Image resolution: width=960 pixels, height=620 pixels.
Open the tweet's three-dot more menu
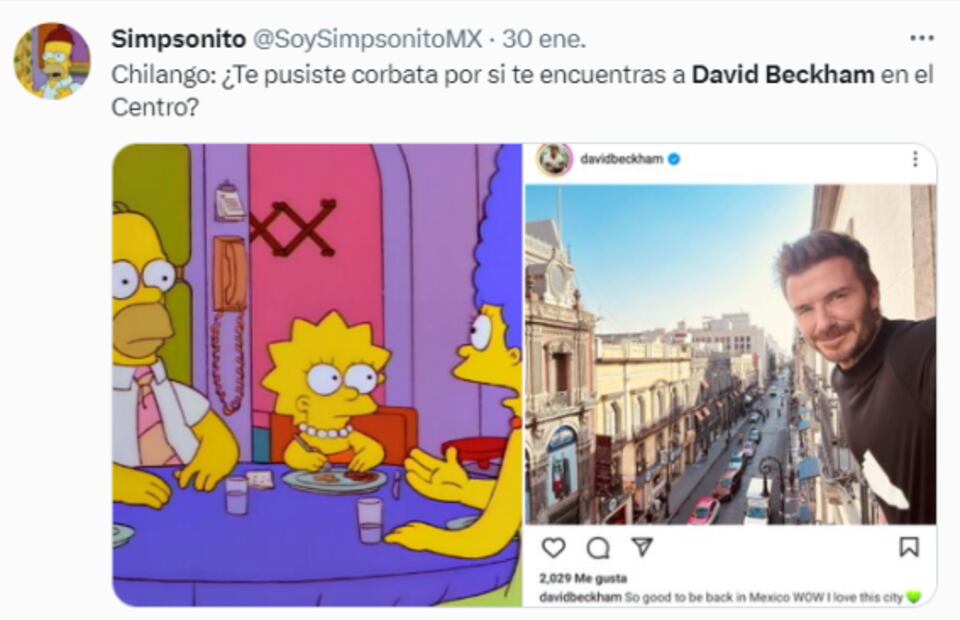pos(921,39)
